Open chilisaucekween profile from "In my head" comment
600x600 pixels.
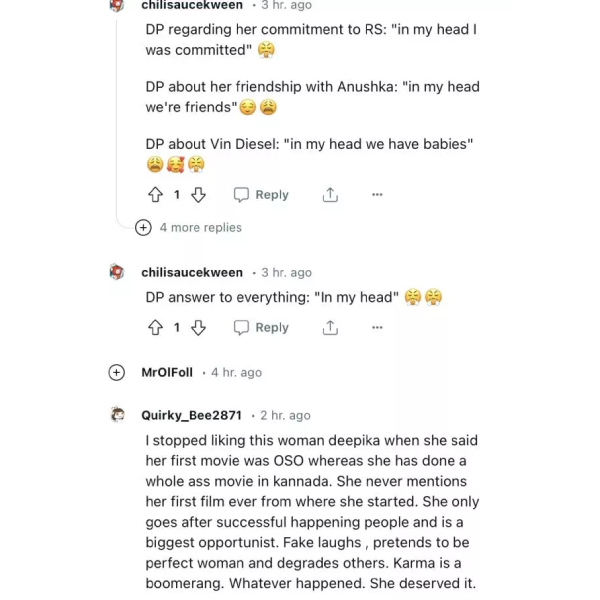(x=192, y=272)
